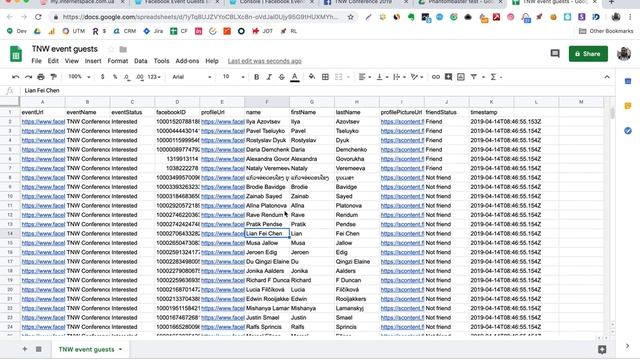The width and height of the screenshot is (640, 360).
Task: Add a new sheet with plus icon
Action: click(24, 349)
